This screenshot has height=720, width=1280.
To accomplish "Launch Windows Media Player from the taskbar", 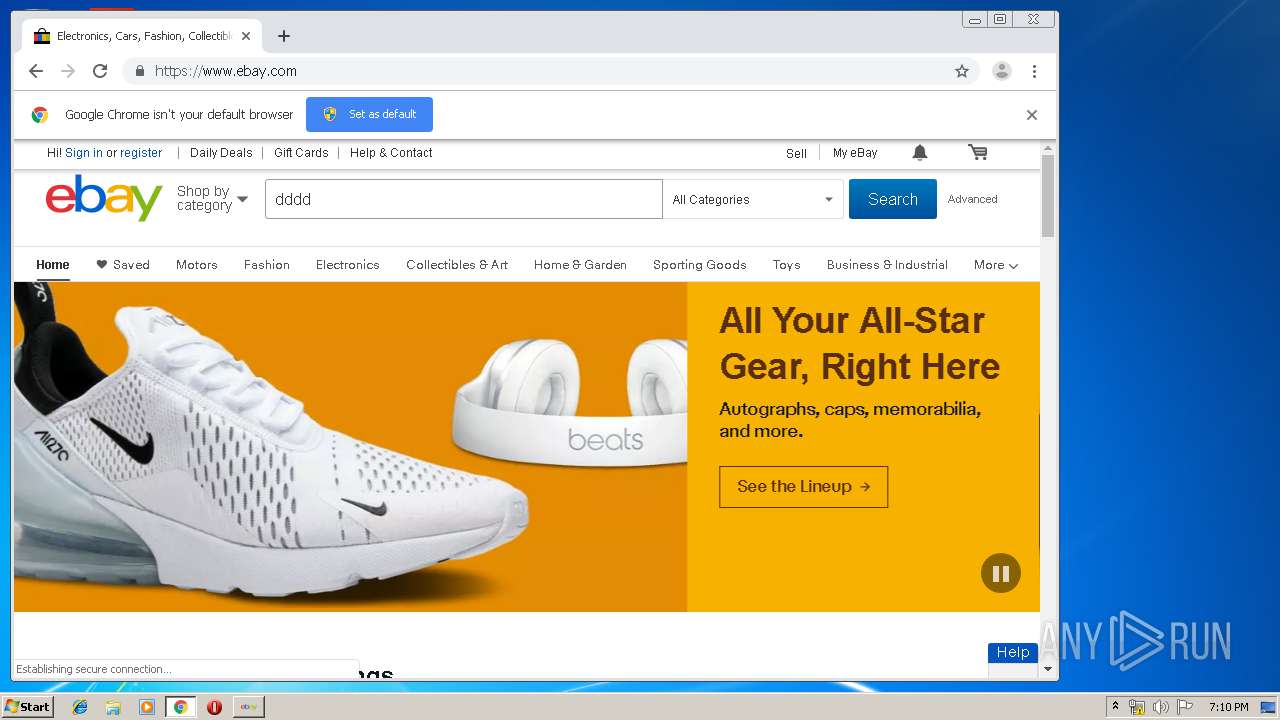I will click(x=147, y=707).
